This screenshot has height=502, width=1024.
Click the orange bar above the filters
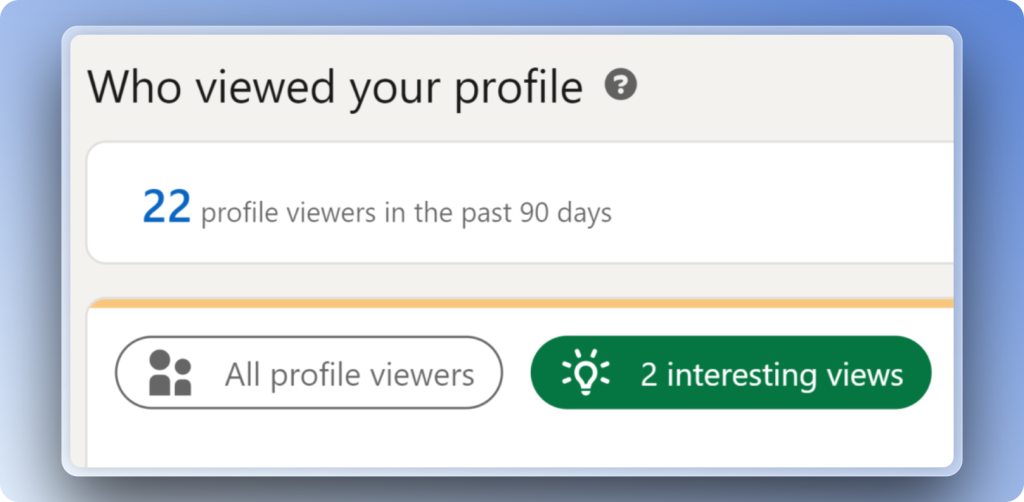520,302
